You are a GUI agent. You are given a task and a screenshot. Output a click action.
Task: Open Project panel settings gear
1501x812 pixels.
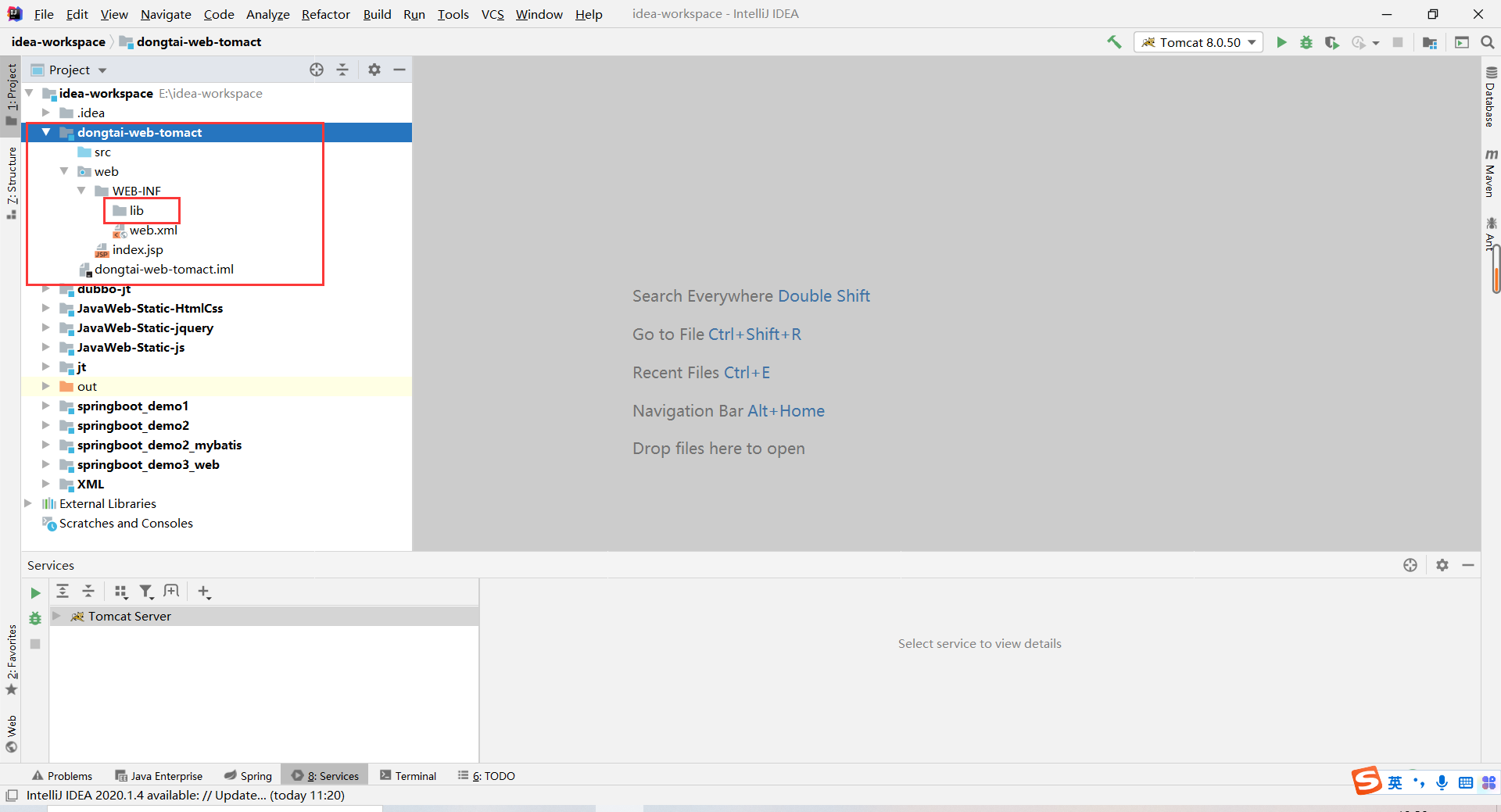tap(374, 70)
